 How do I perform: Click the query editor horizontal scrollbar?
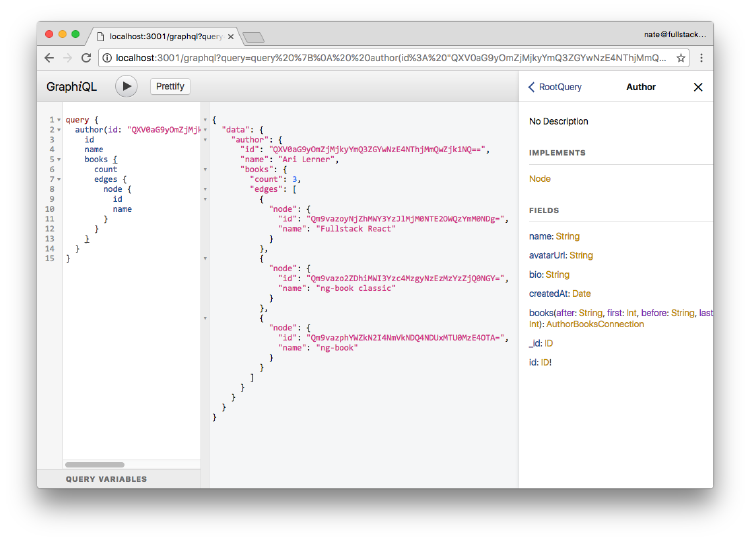click(95, 465)
